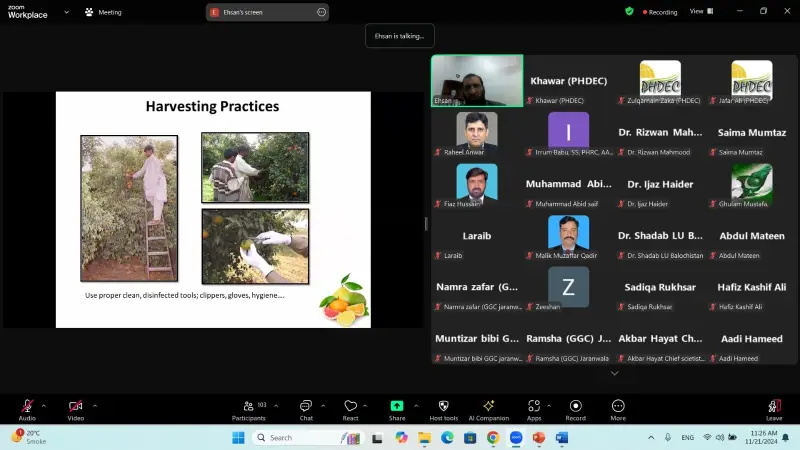
Task: Open the Participants panel
Action: tap(248, 407)
